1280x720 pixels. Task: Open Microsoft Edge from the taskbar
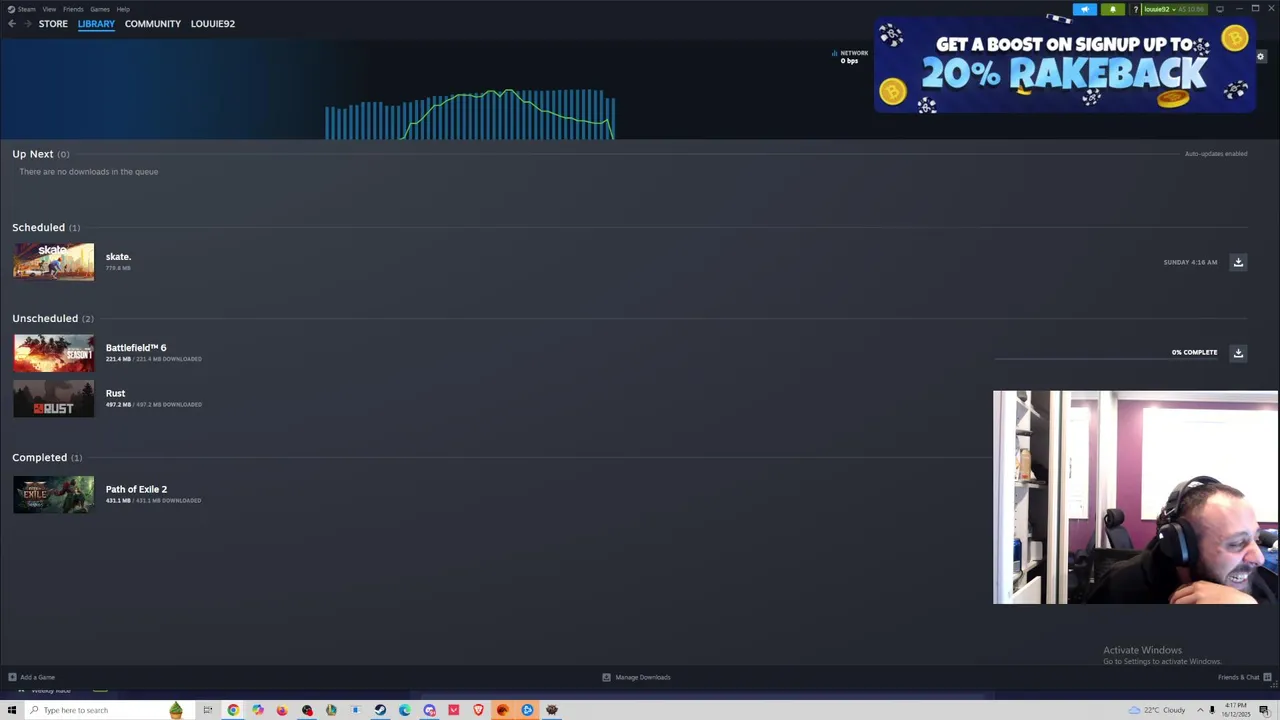click(x=404, y=710)
